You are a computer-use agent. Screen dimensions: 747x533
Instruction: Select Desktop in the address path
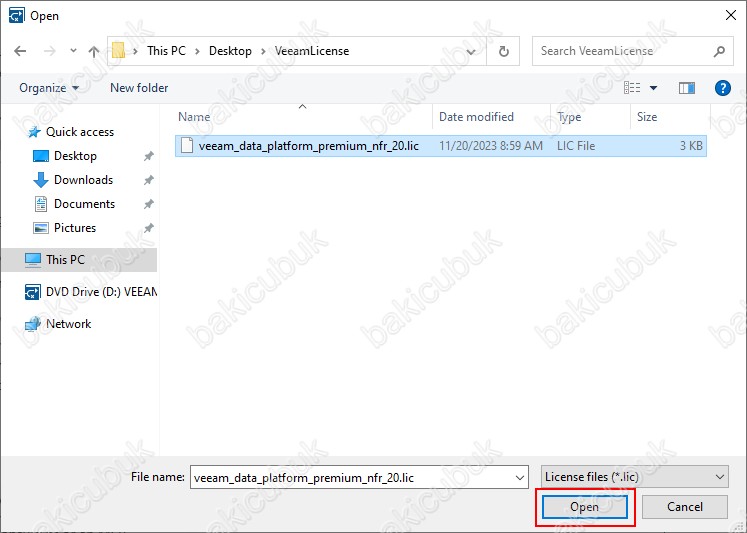[x=230, y=51]
